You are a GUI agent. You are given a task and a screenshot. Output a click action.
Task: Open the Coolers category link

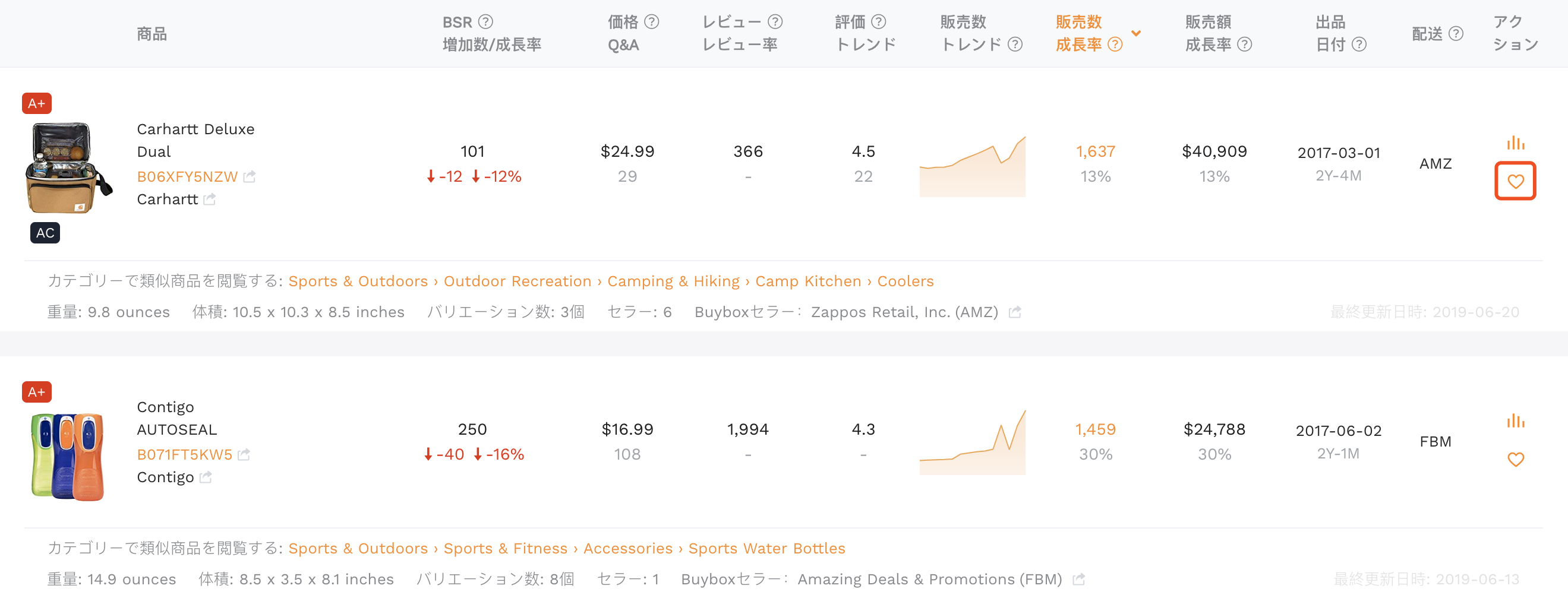pos(904,281)
